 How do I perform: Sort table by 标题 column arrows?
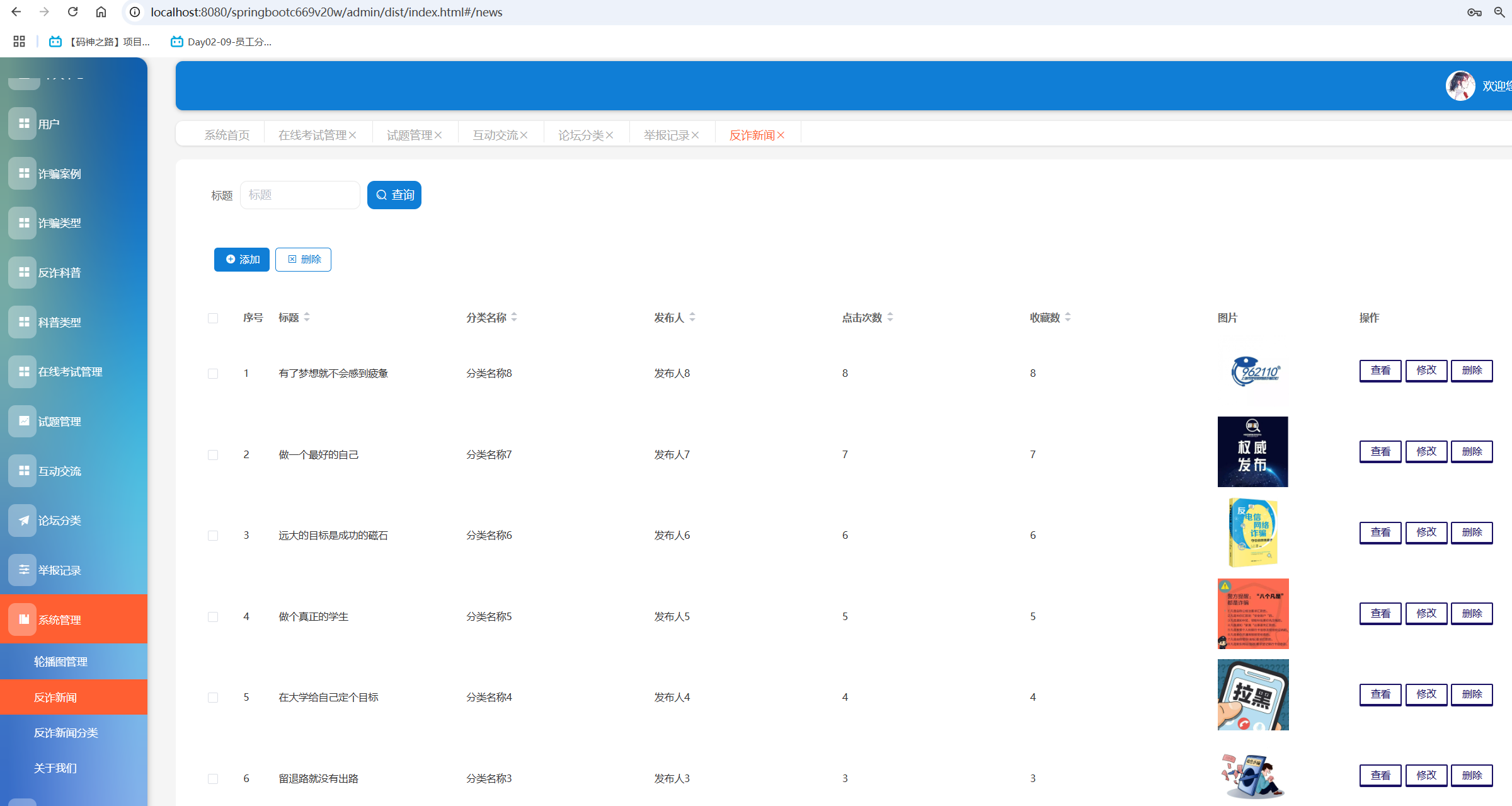click(x=307, y=318)
